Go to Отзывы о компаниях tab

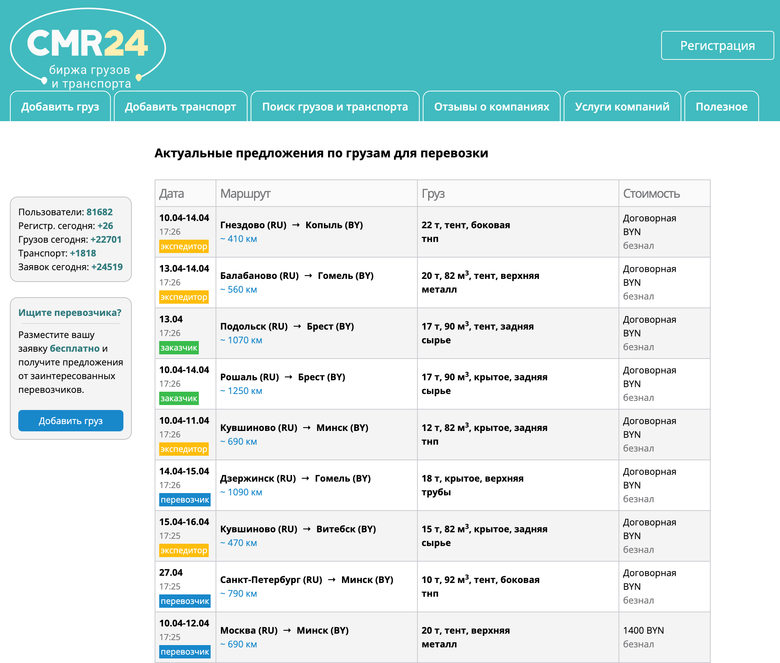tap(491, 107)
